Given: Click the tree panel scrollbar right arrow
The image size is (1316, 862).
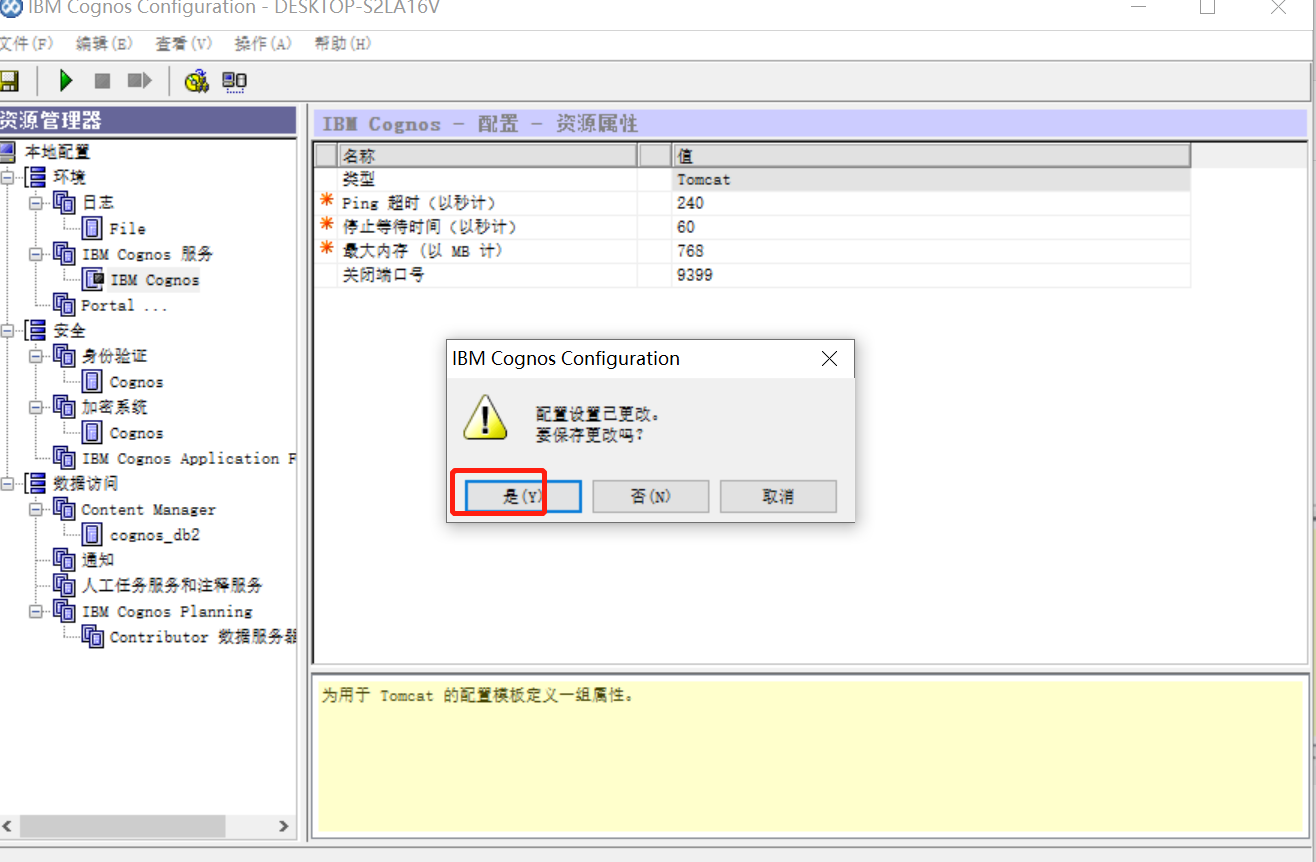Looking at the screenshot, I should click(284, 827).
